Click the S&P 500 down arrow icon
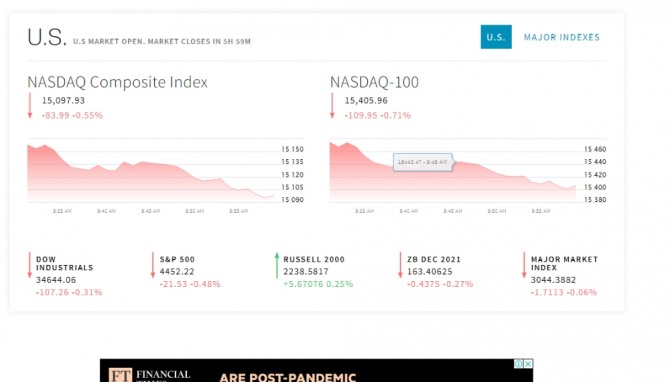 pos(153,265)
